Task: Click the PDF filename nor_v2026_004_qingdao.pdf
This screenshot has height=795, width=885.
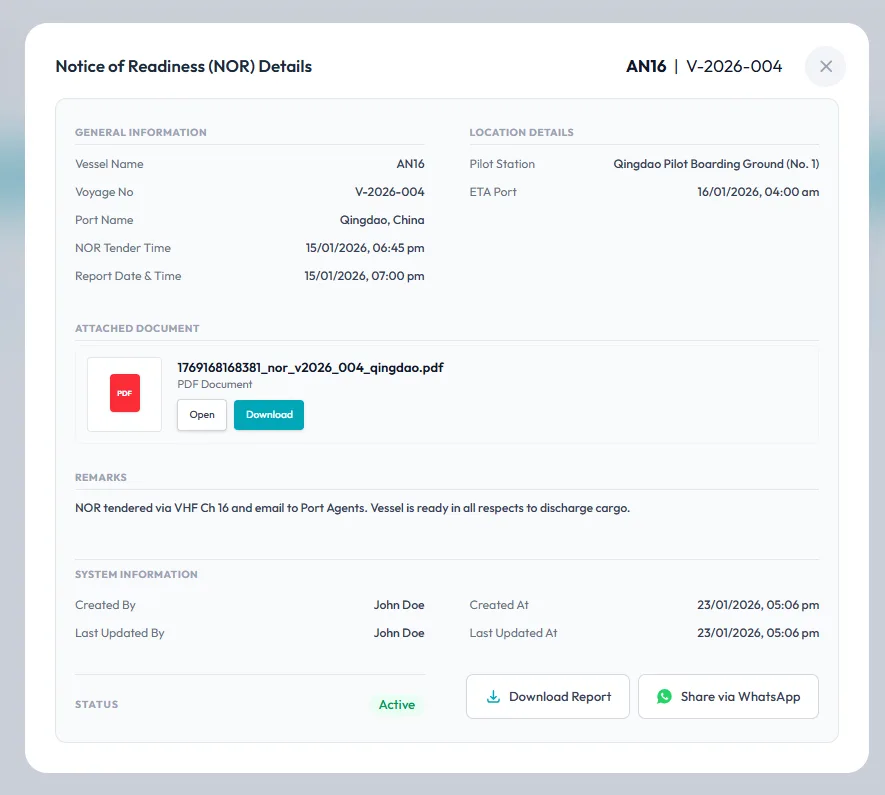Action: 310,367
